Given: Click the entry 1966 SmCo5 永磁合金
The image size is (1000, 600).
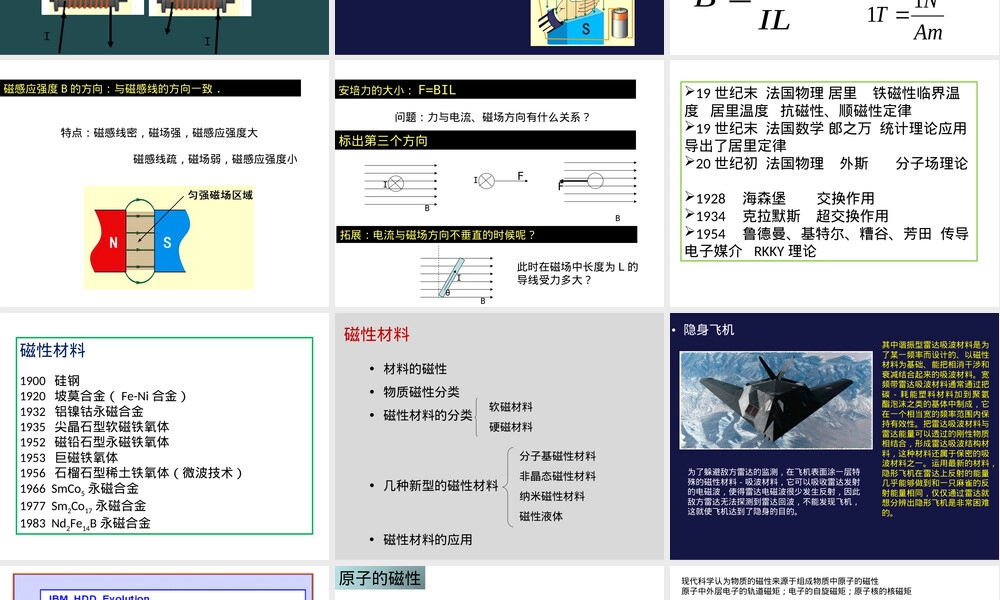Looking at the screenshot, I should (79, 489).
